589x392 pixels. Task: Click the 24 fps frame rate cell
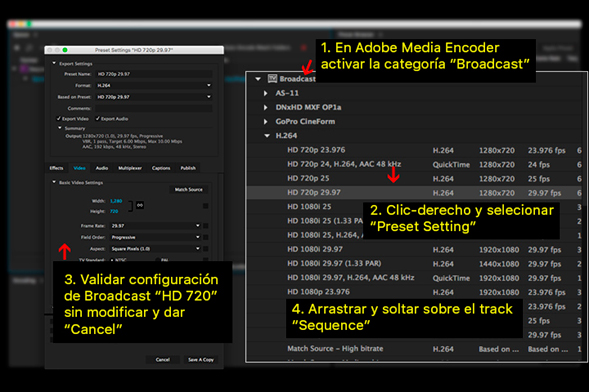(539, 165)
